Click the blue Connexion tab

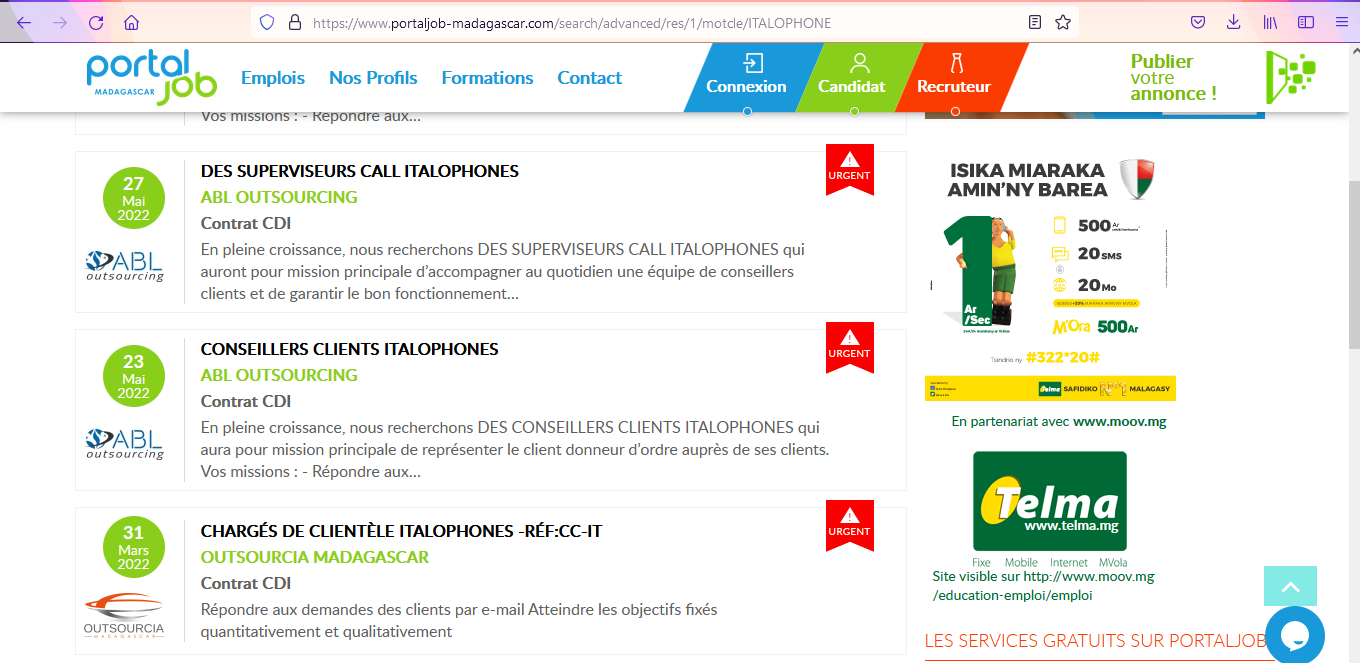click(747, 77)
